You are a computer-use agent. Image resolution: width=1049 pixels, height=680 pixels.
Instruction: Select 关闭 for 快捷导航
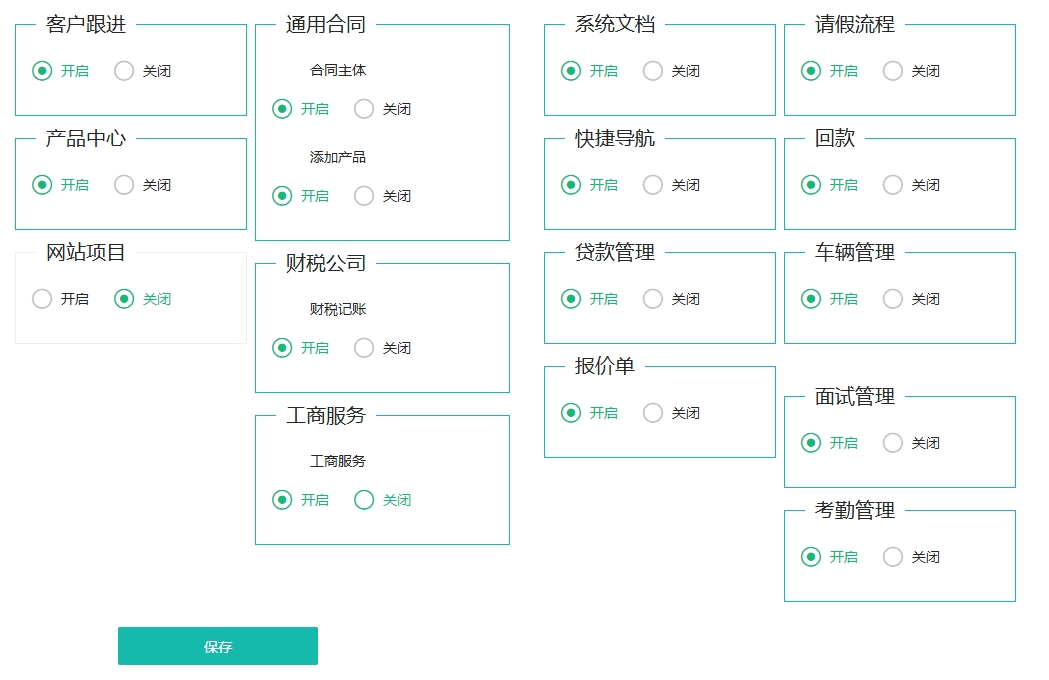(653, 185)
